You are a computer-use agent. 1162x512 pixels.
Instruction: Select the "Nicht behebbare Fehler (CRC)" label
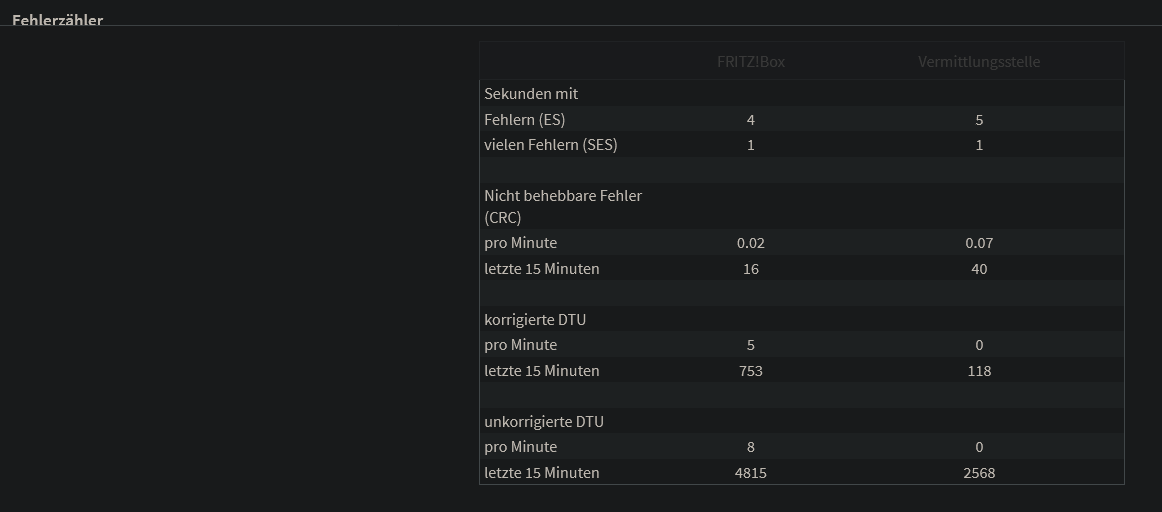pos(563,206)
